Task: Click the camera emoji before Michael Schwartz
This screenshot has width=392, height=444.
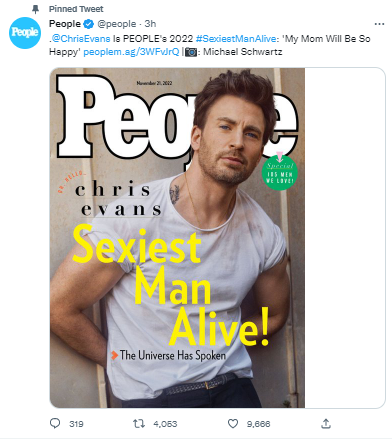Action: coord(191,52)
